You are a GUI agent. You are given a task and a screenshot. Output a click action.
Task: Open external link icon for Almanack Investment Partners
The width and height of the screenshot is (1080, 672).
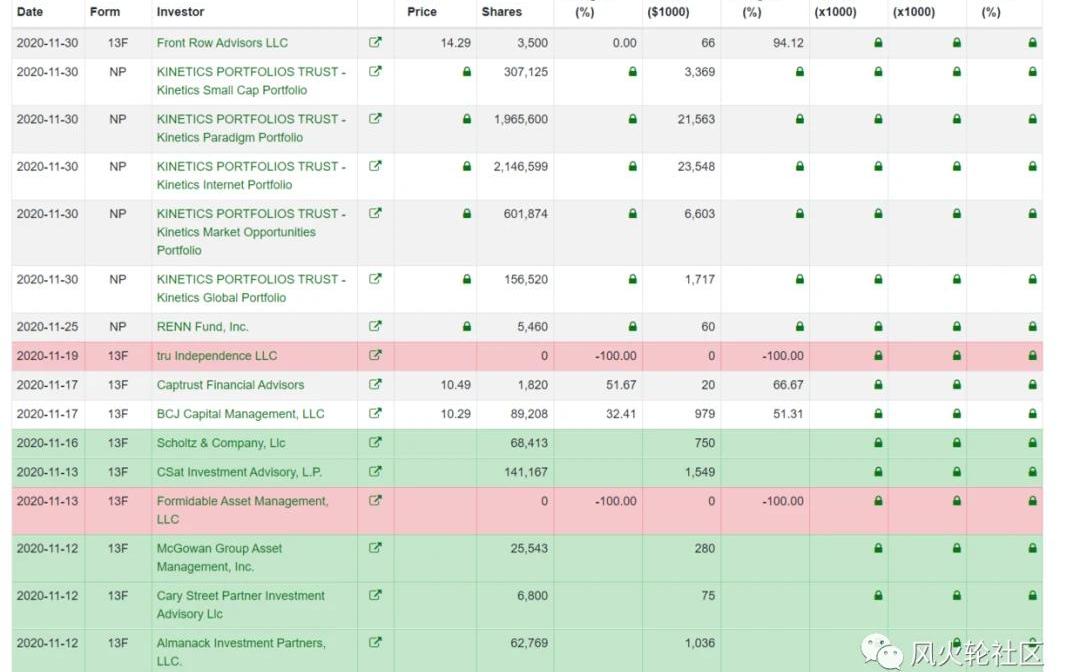coord(375,642)
